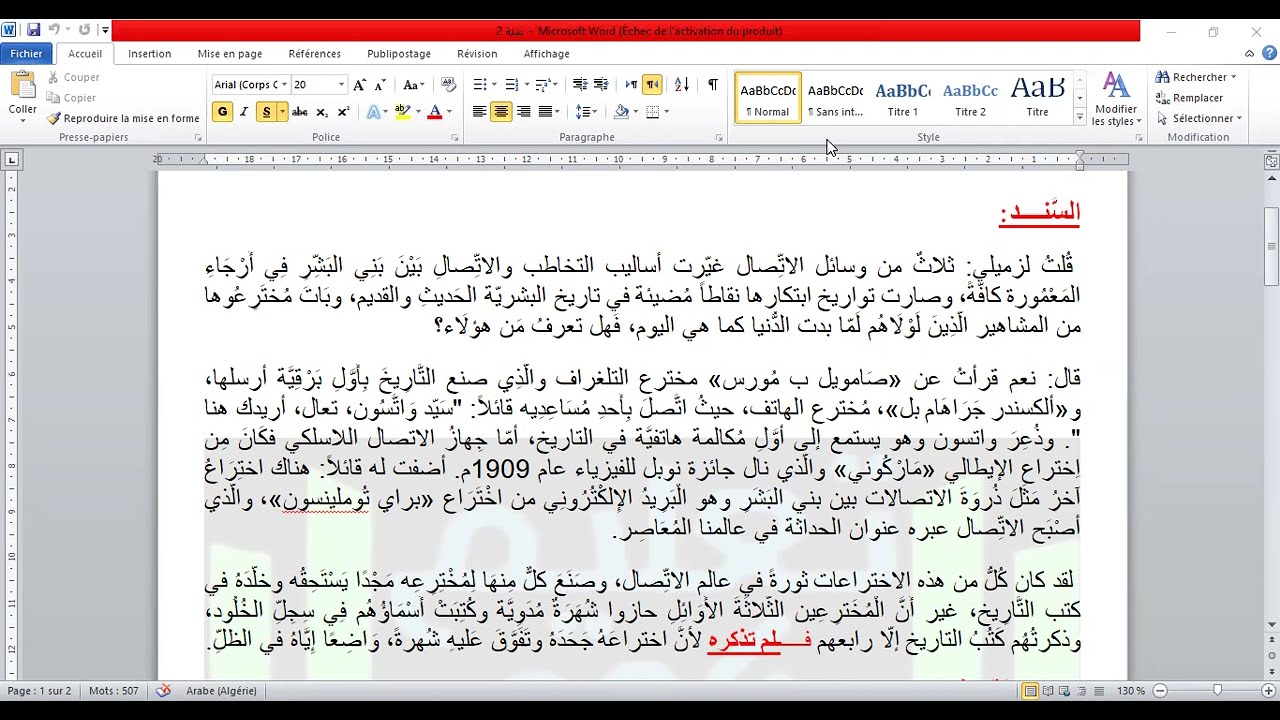
Task: Toggle the ruler display button above scrollbar
Action: 1271,160
